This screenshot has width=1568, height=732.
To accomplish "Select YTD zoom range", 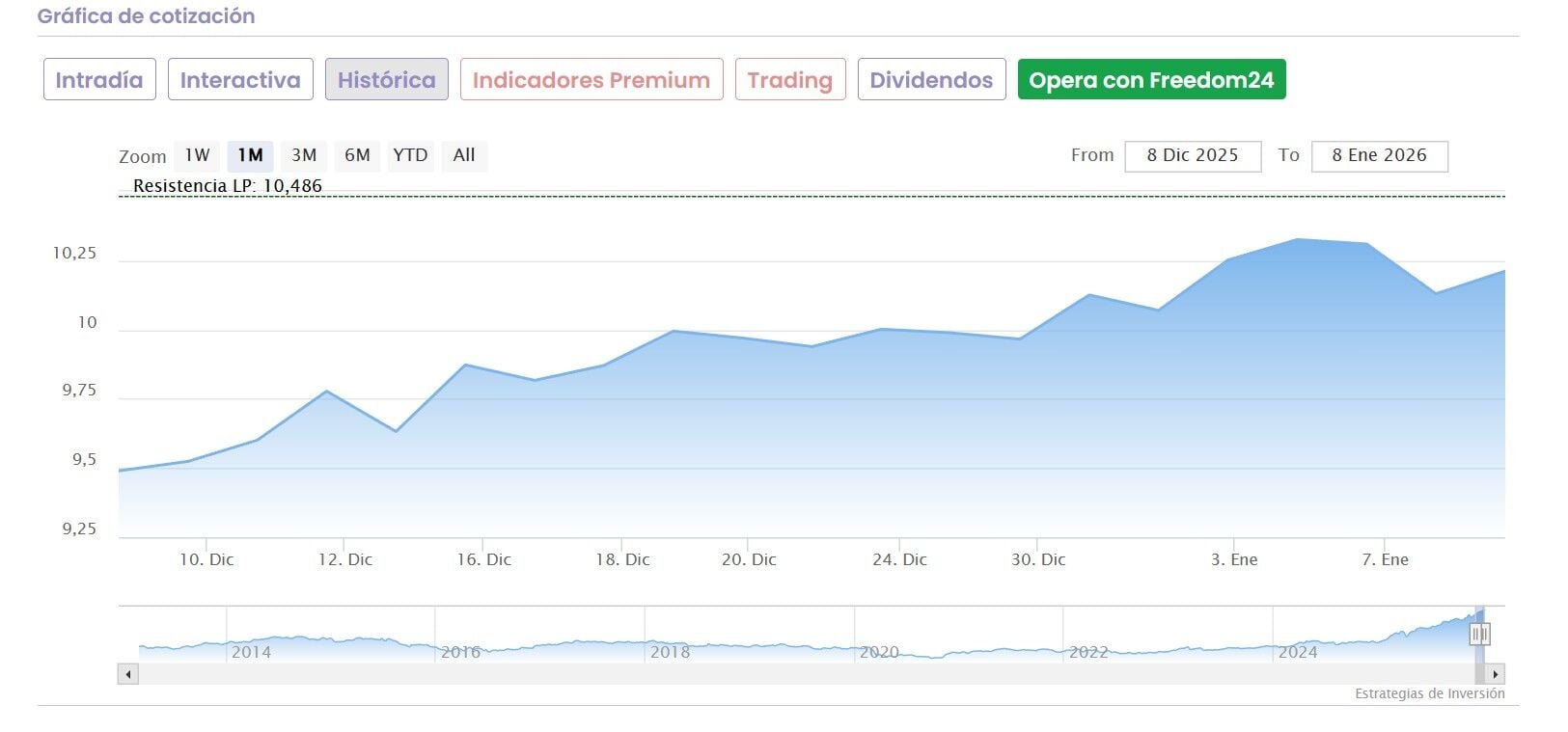I will coord(410,155).
